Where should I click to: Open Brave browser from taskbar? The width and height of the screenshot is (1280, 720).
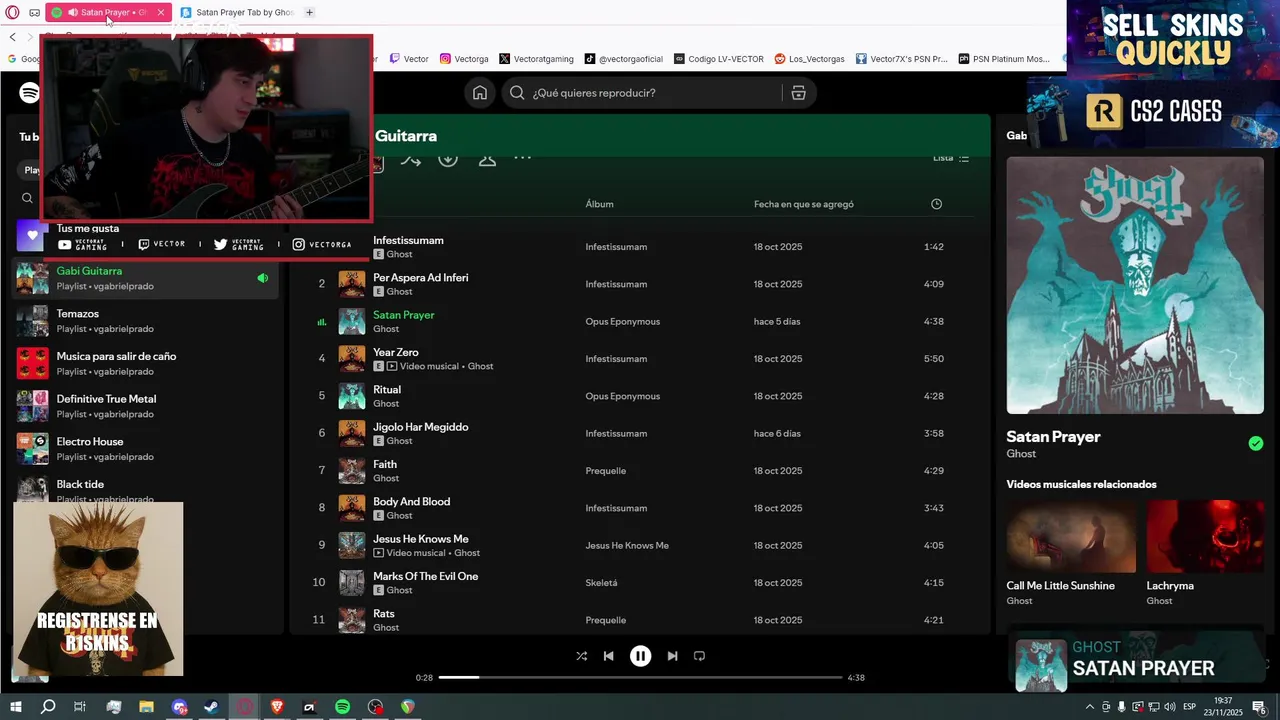[x=277, y=707]
